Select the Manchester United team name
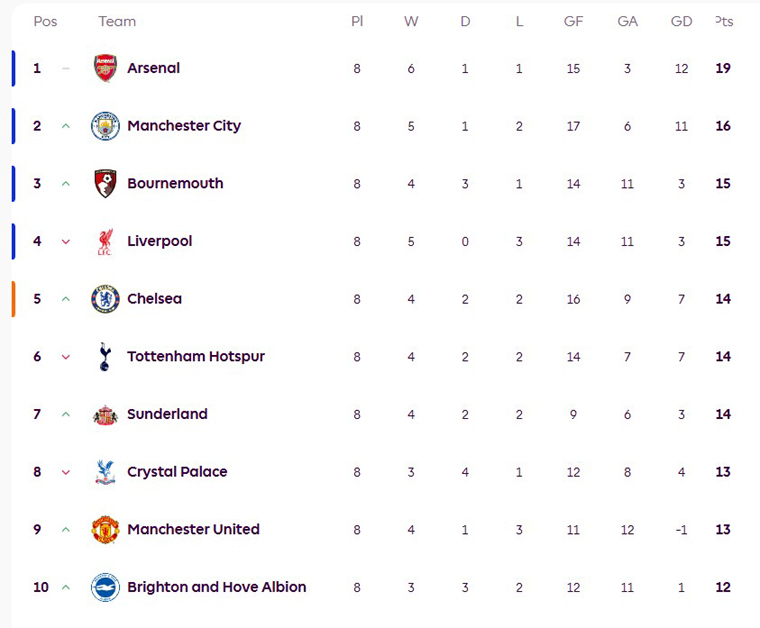 (x=193, y=529)
